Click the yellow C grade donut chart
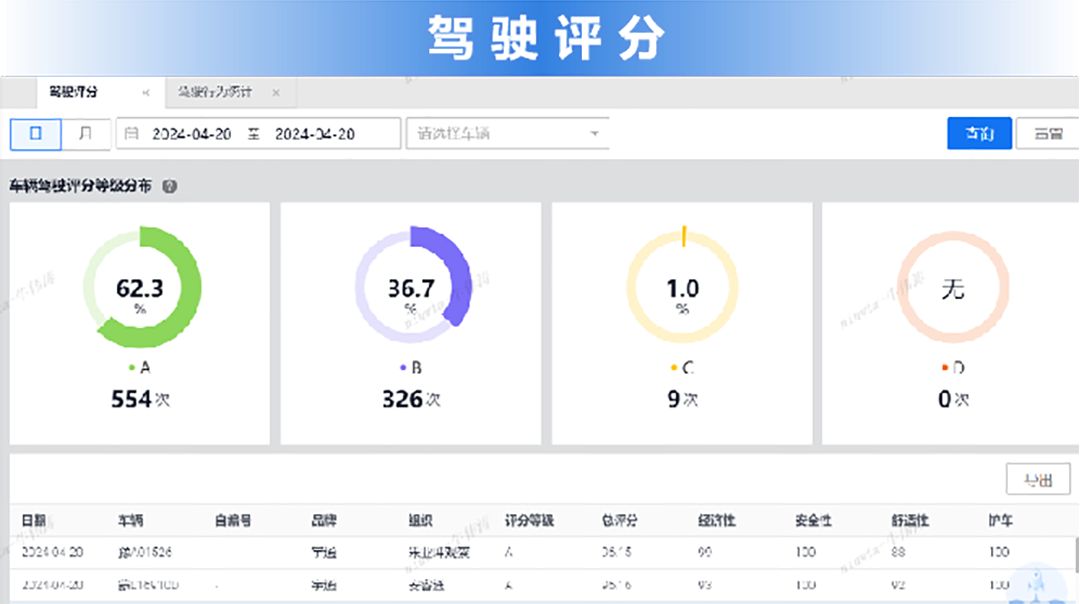The height and width of the screenshot is (604, 1080). (x=683, y=287)
